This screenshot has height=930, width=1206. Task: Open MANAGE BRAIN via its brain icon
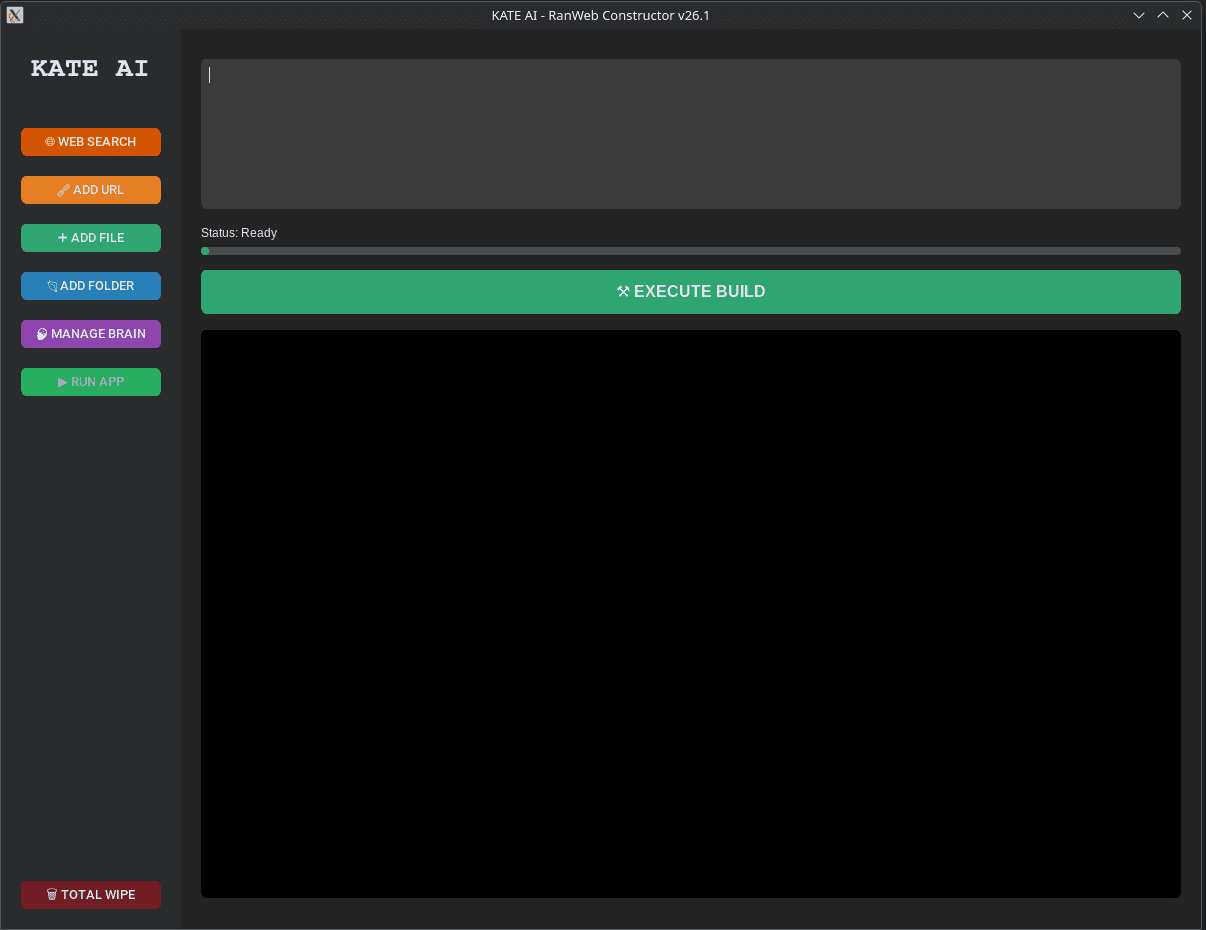coord(43,334)
